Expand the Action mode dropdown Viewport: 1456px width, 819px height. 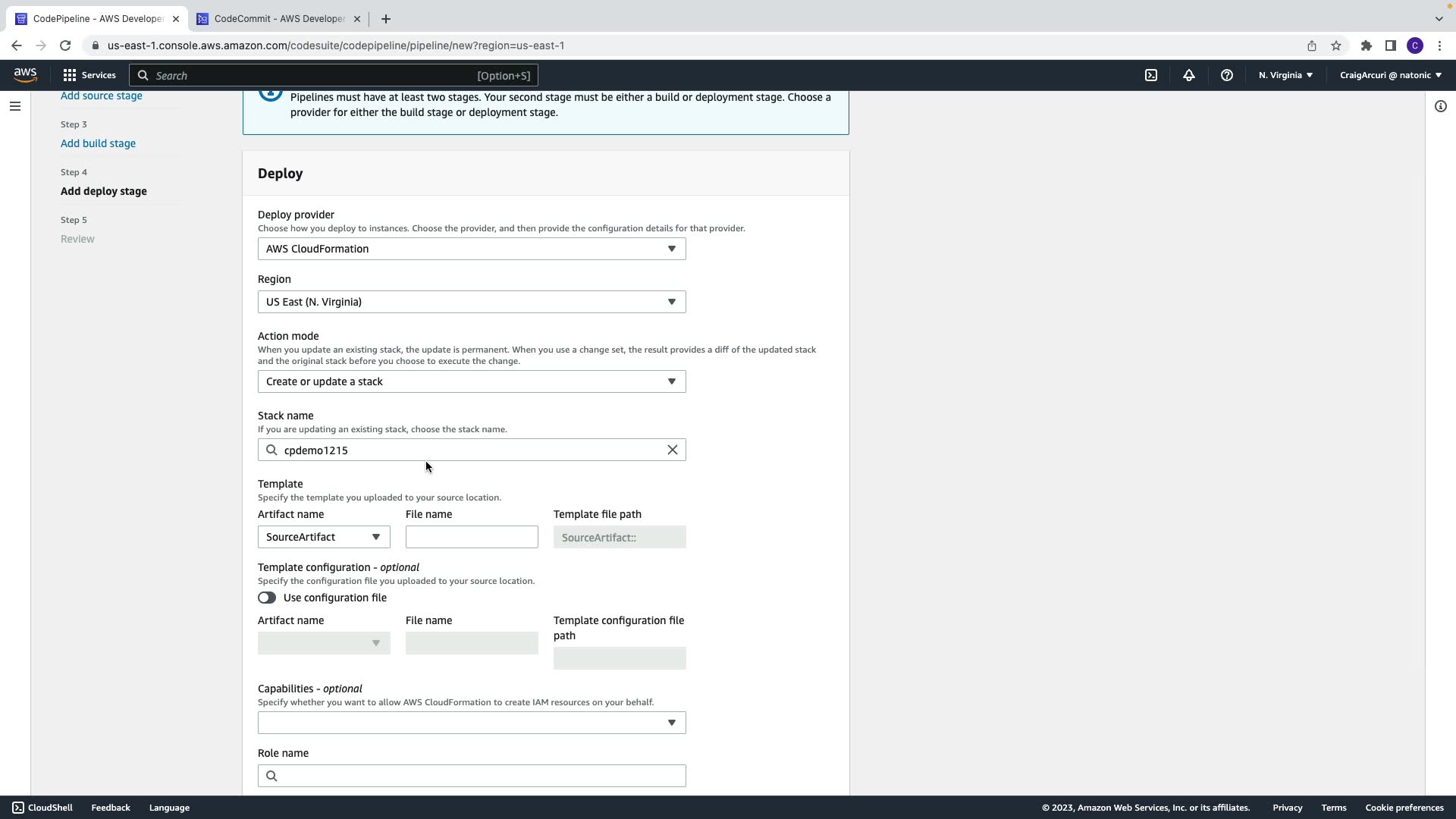point(471,381)
